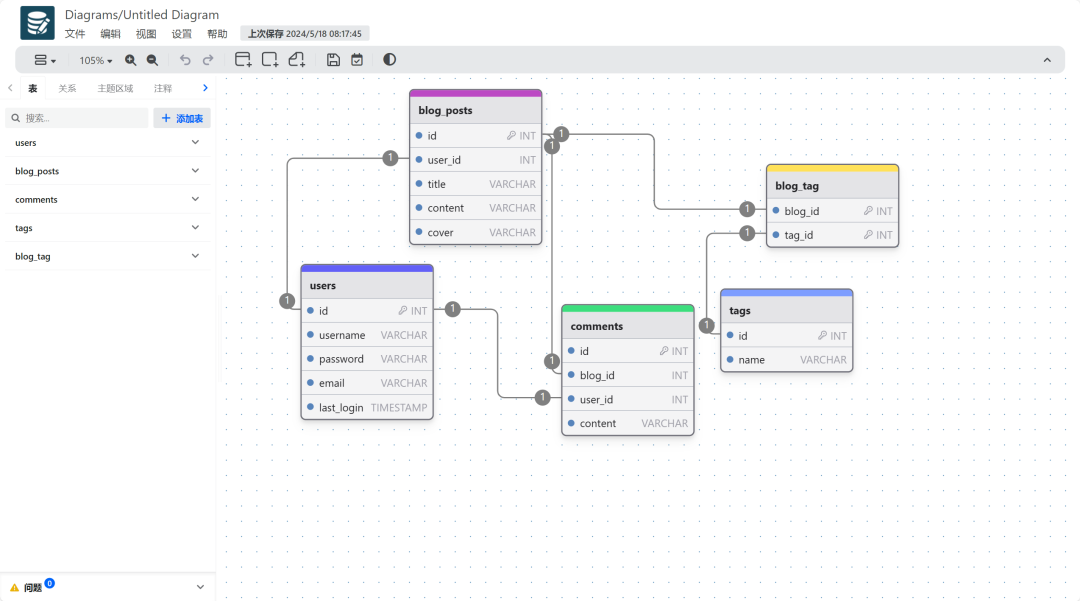The image size is (1080, 601).
Task: Save the diagram with the floppy icon
Action: [333, 60]
